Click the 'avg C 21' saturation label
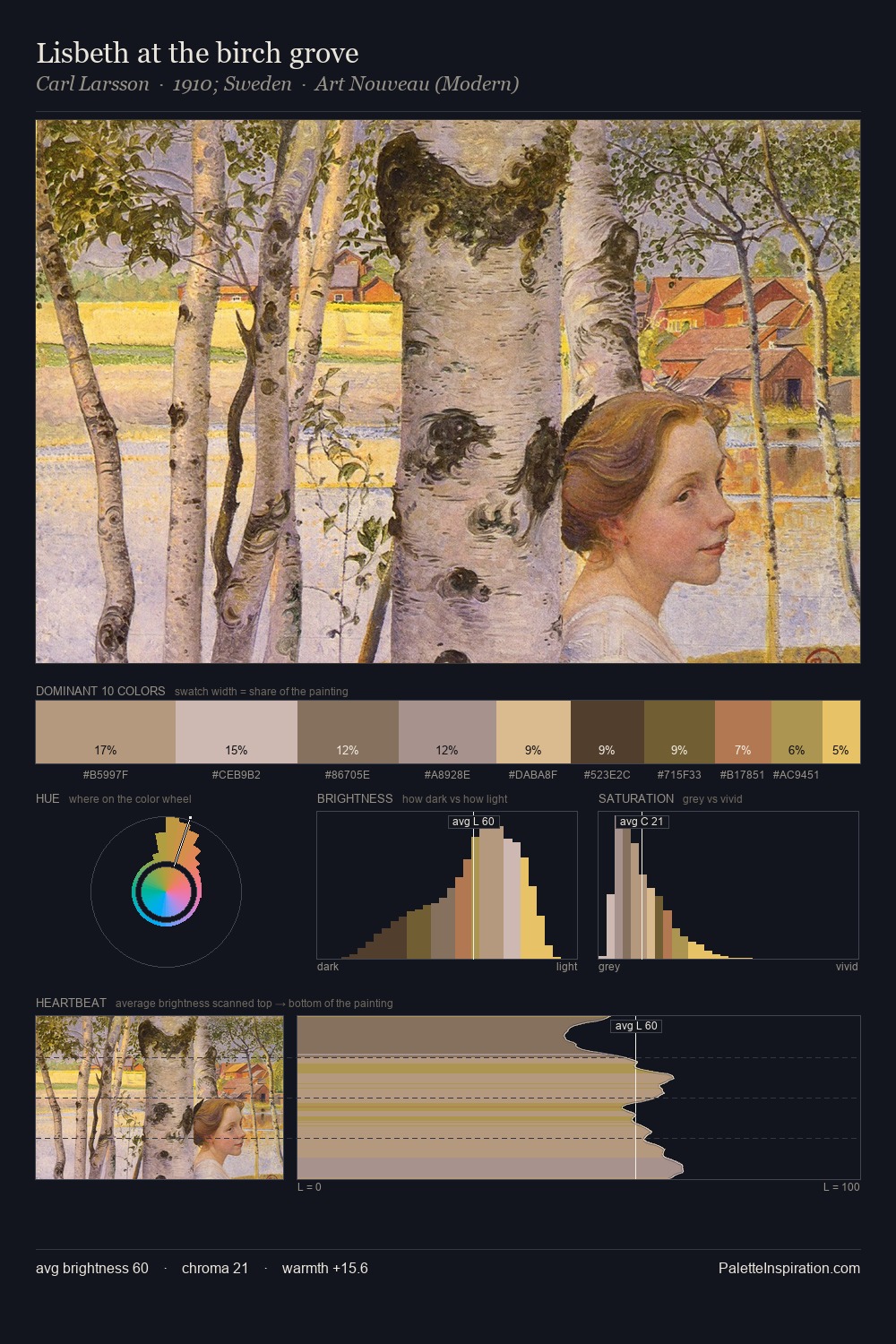This screenshot has width=896, height=1344. point(642,822)
